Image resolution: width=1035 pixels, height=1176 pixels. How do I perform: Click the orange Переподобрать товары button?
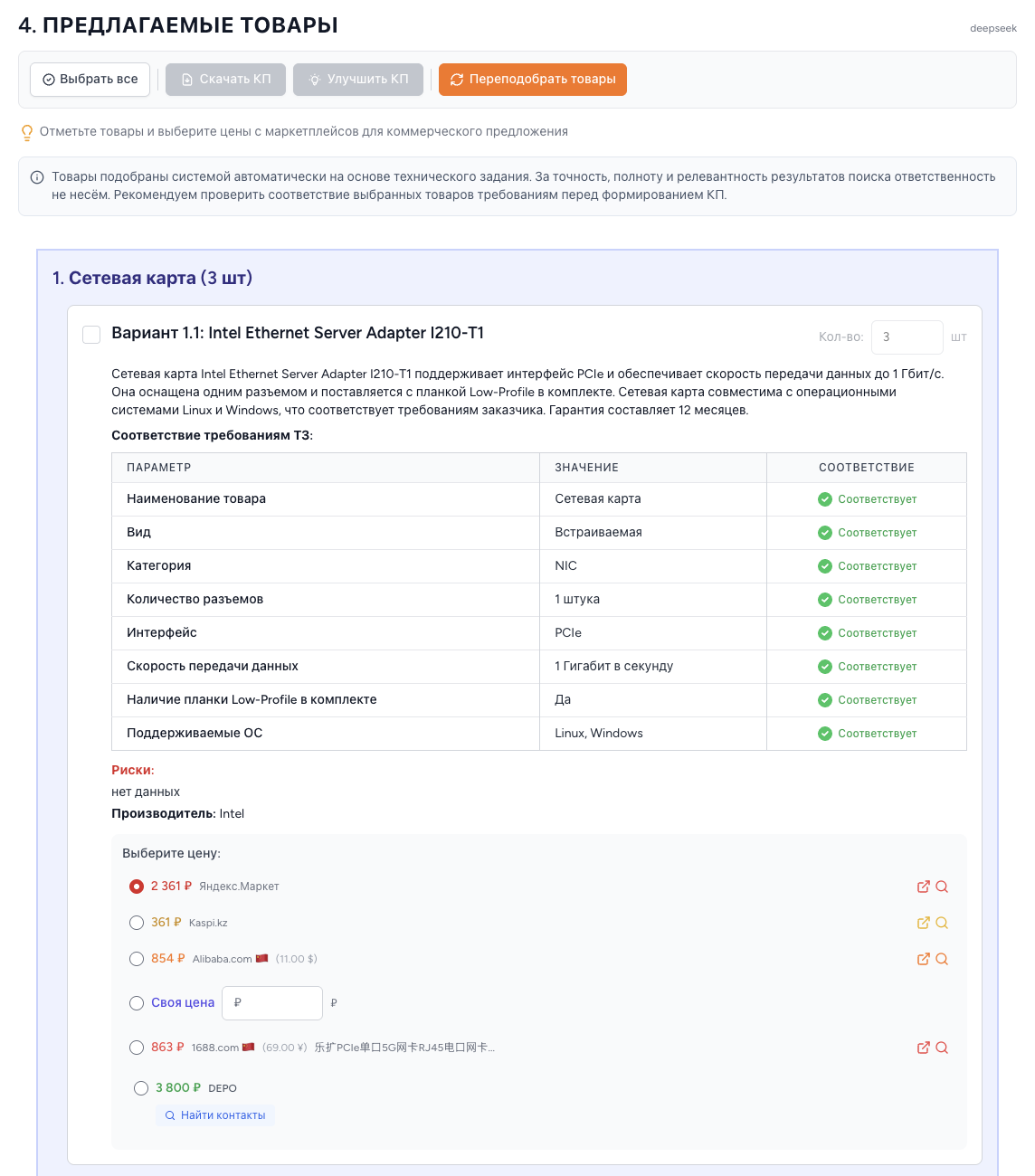(533, 80)
